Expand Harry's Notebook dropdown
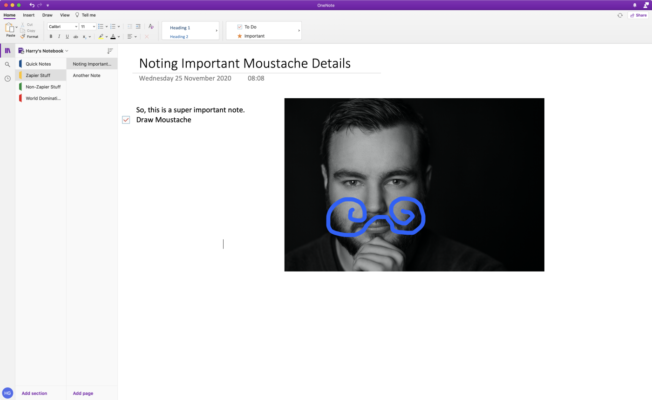Image resolution: width=652 pixels, height=400 pixels. coord(44,51)
